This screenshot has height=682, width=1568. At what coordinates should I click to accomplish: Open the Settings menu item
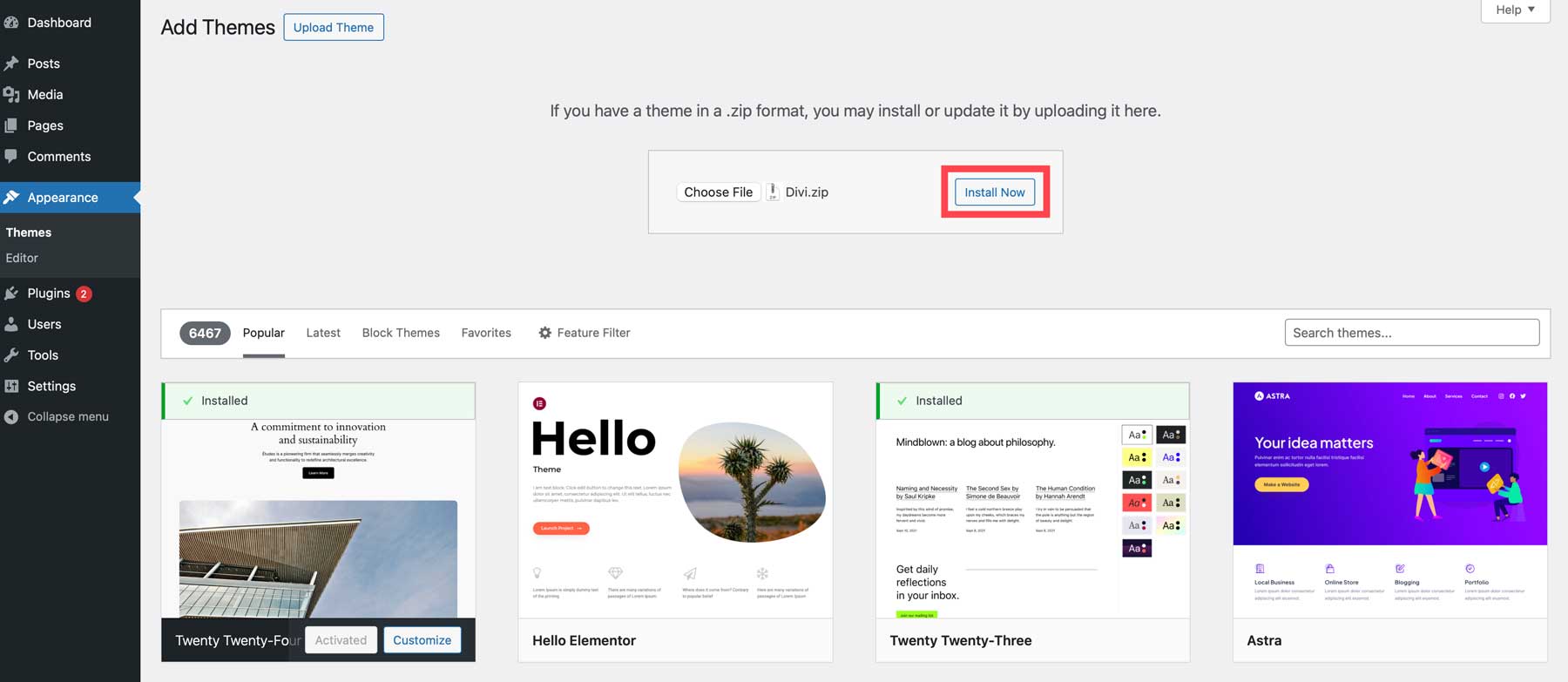point(70,386)
